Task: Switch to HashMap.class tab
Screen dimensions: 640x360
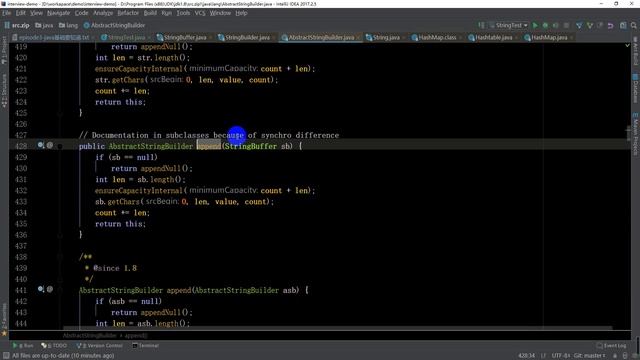Action: coord(437,38)
